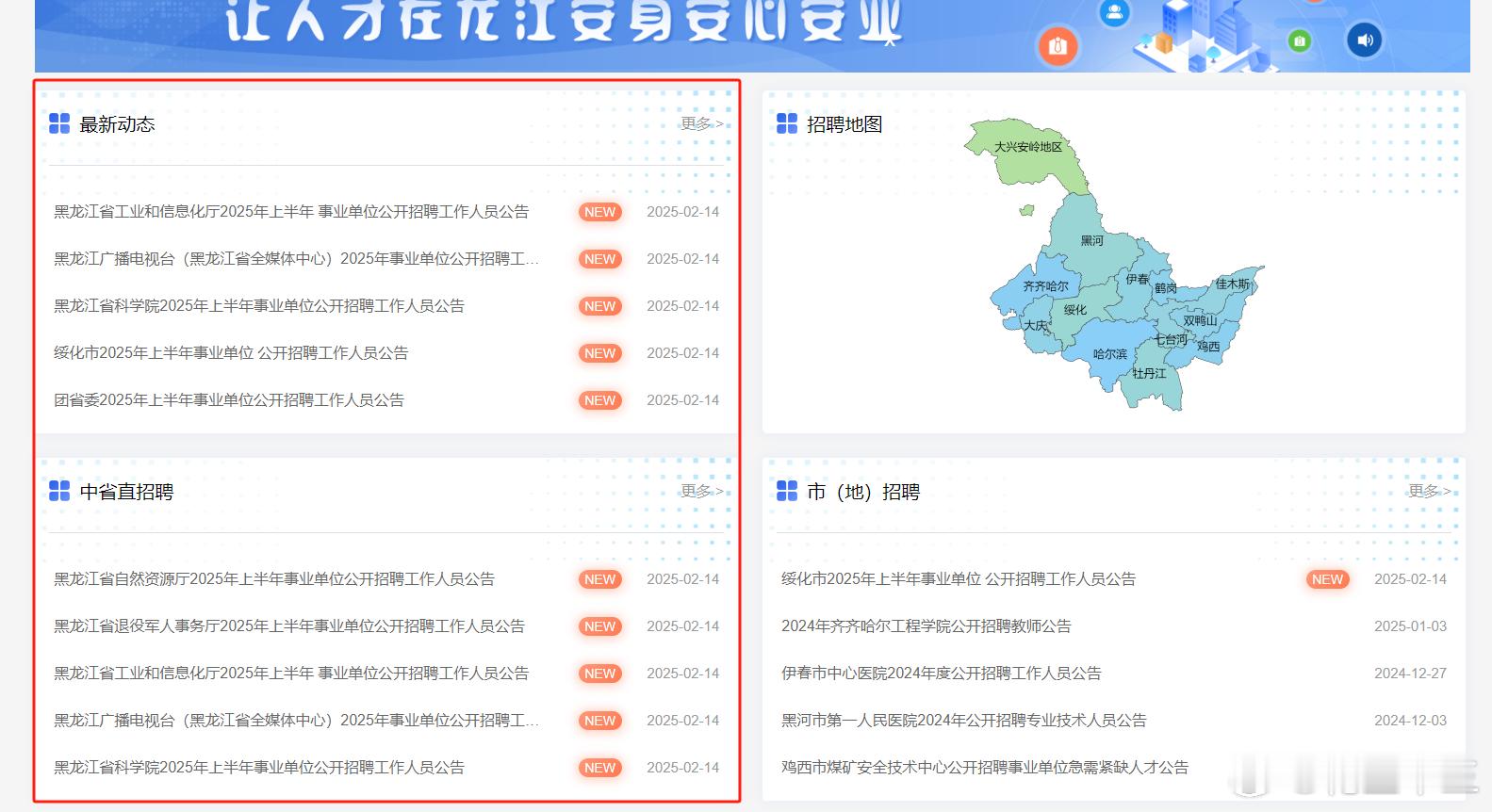The height and width of the screenshot is (812, 1492).
Task: Open 黑龙江省工业和信息化厅 announcement under 中省直招聘
Action: click(x=291, y=674)
